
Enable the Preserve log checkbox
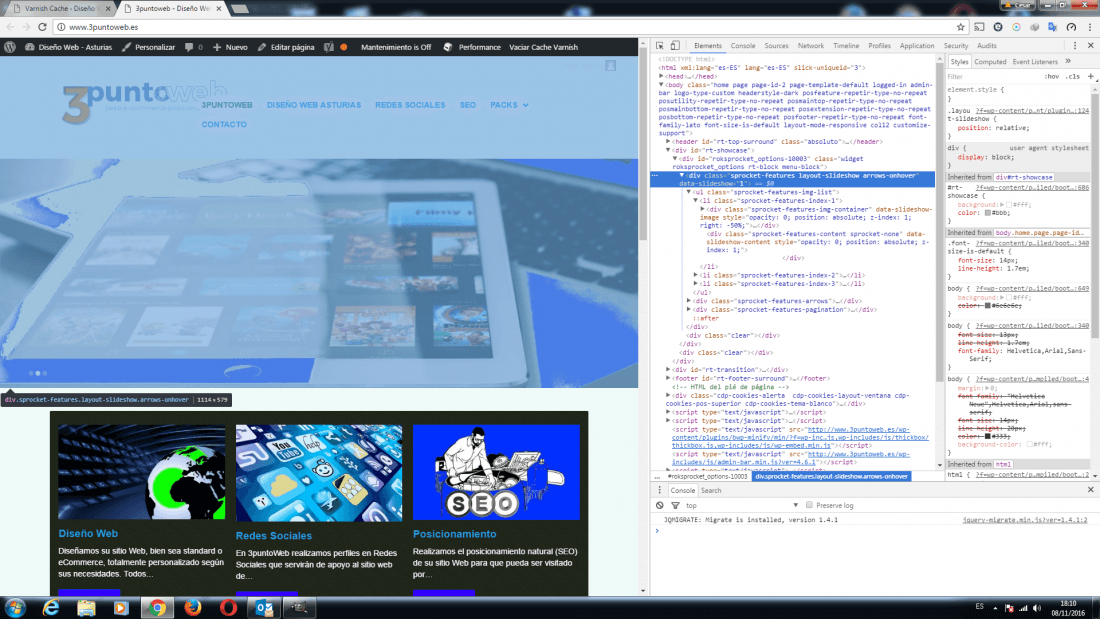809,505
